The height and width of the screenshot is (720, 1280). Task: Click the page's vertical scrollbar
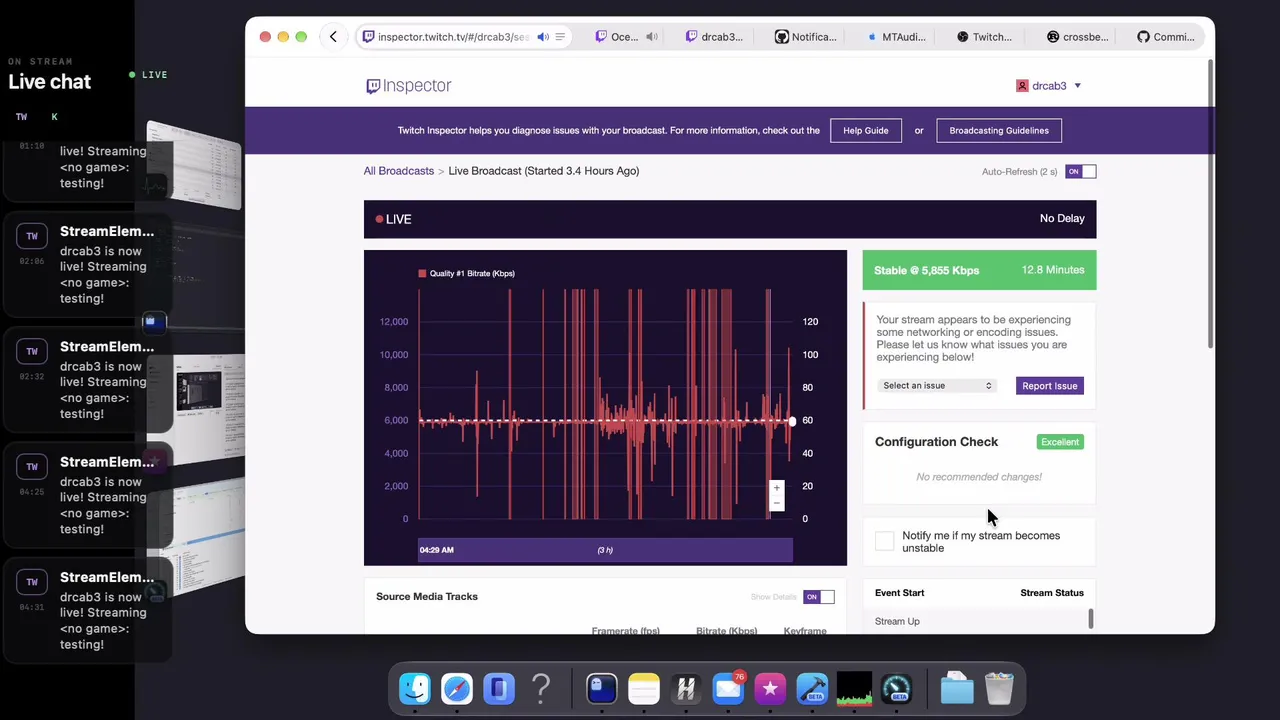(x=1210, y=205)
